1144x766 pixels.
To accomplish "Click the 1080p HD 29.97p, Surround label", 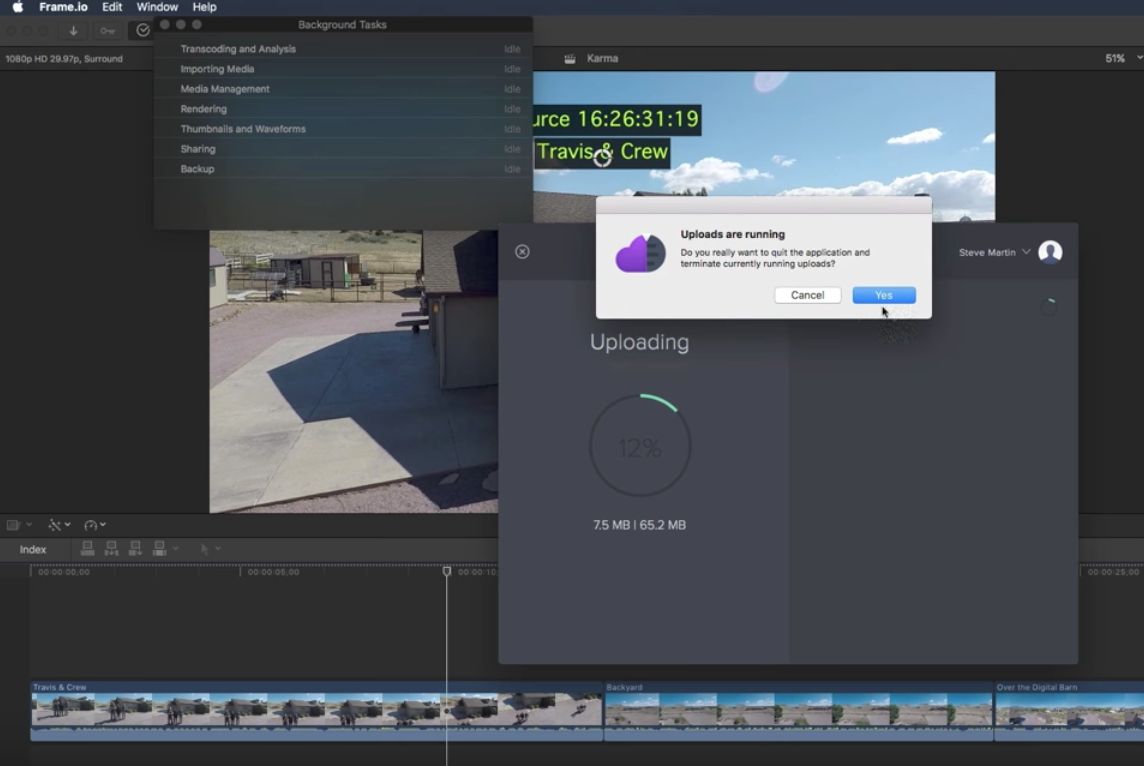I will coord(64,58).
